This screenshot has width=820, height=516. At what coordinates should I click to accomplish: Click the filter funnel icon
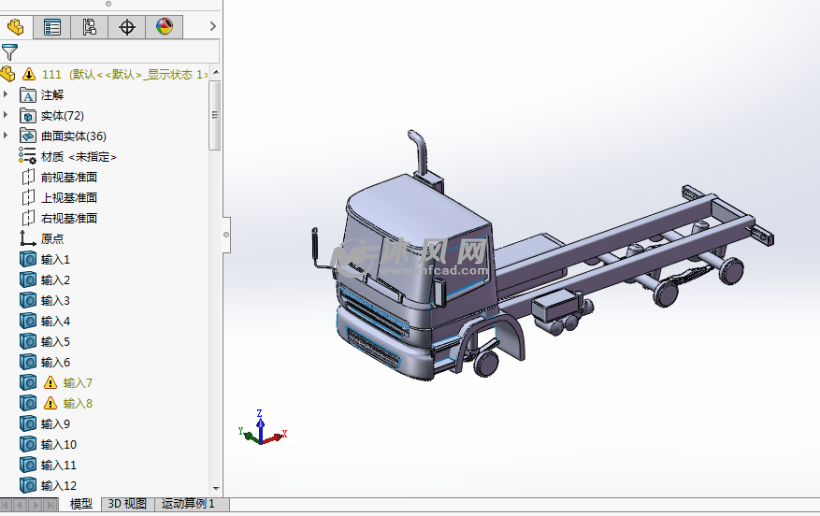click(10, 52)
